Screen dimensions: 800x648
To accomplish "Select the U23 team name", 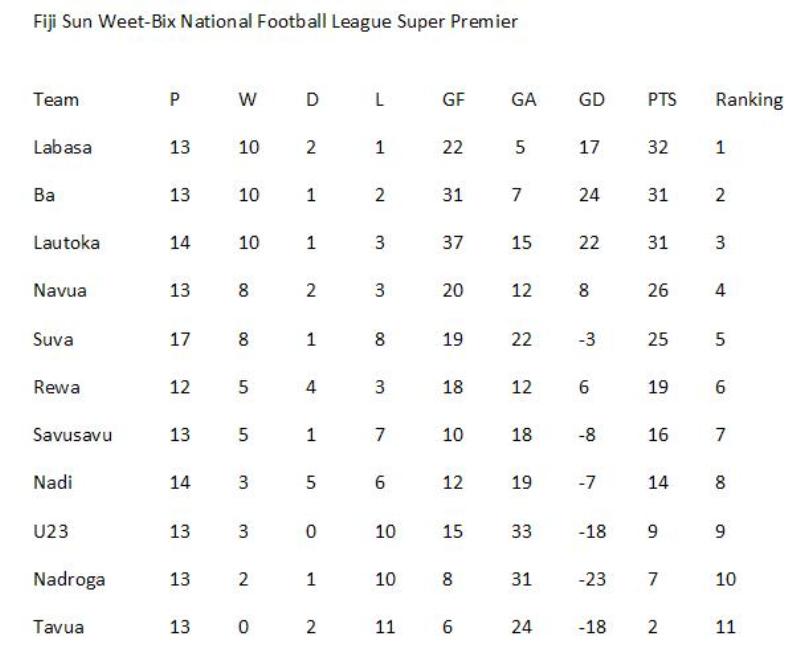I will 51,531.
